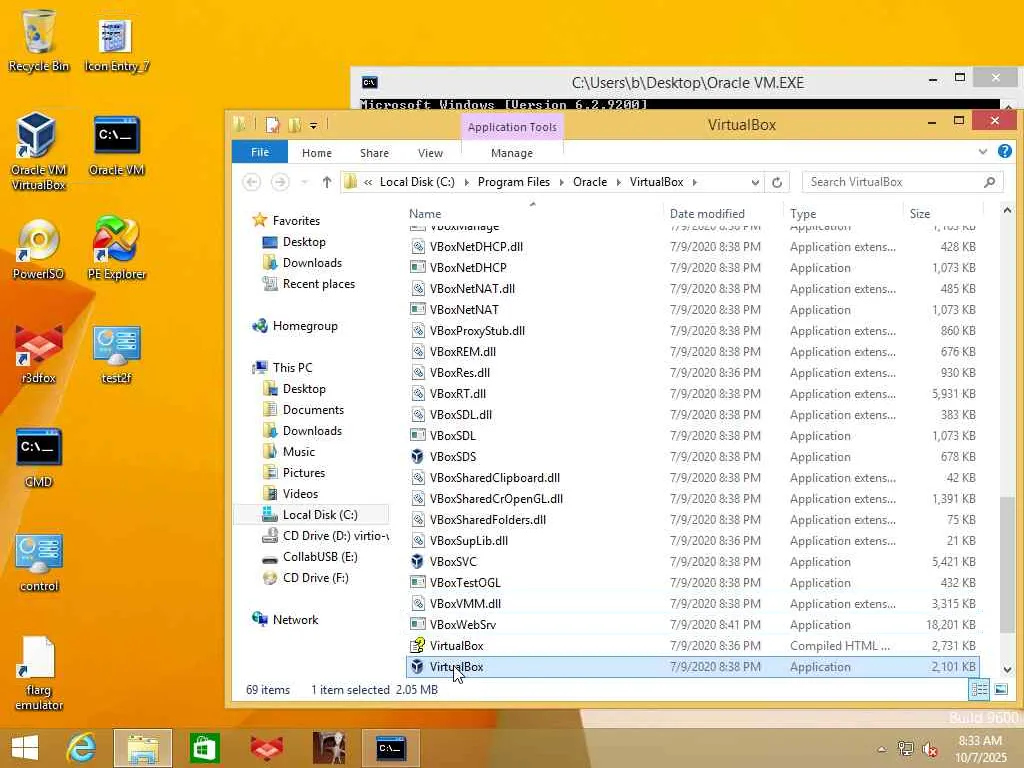This screenshot has height=768, width=1024.
Task: Click the Application Tools contextual tab
Action: 512,127
